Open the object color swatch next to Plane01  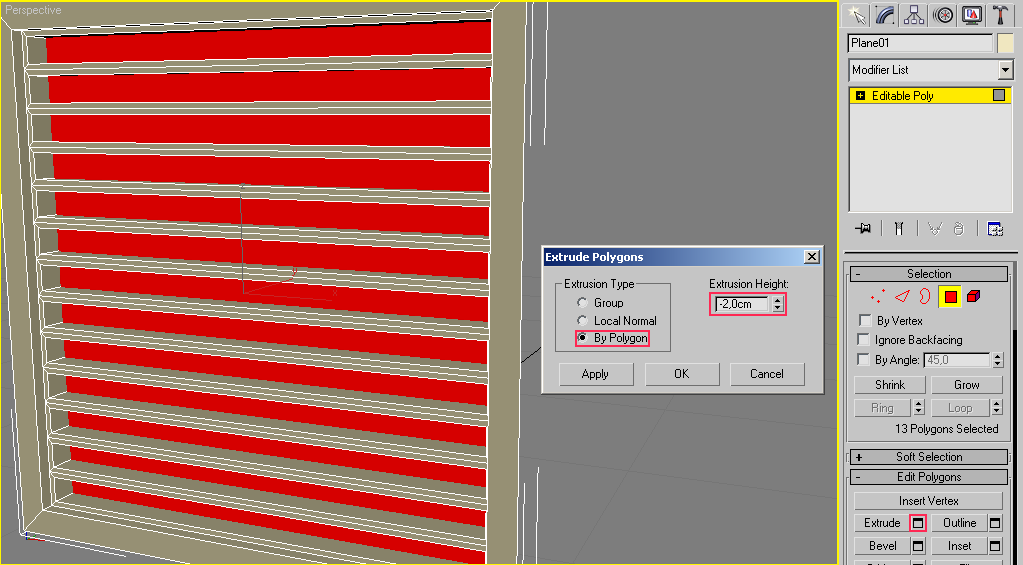(x=1005, y=43)
